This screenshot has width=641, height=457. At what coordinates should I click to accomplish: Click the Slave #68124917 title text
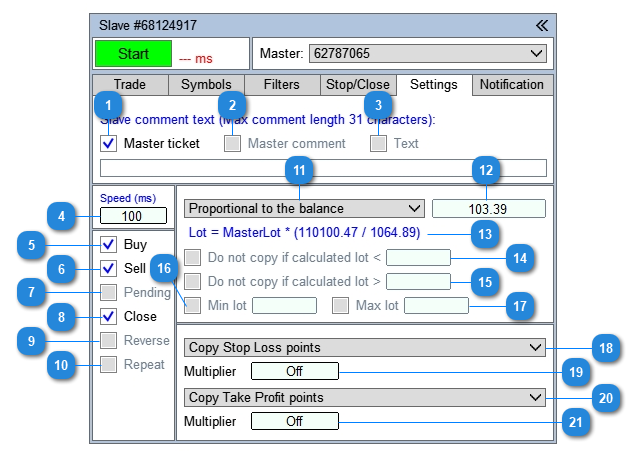(148, 25)
